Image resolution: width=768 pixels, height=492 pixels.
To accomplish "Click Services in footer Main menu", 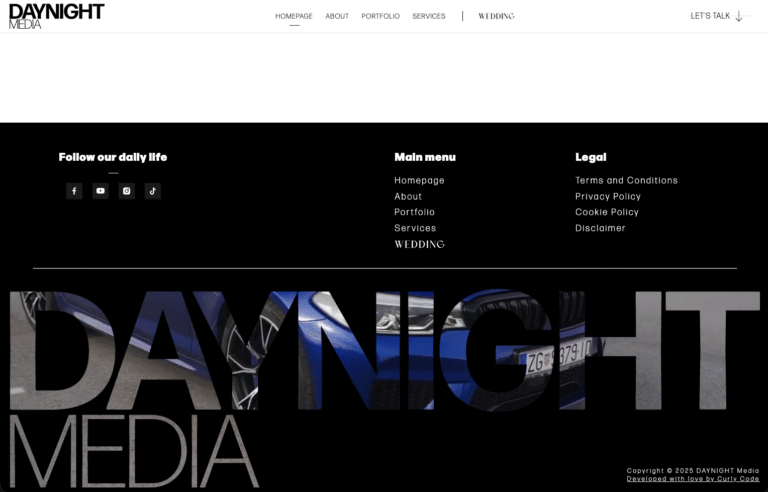I will (x=415, y=228).
